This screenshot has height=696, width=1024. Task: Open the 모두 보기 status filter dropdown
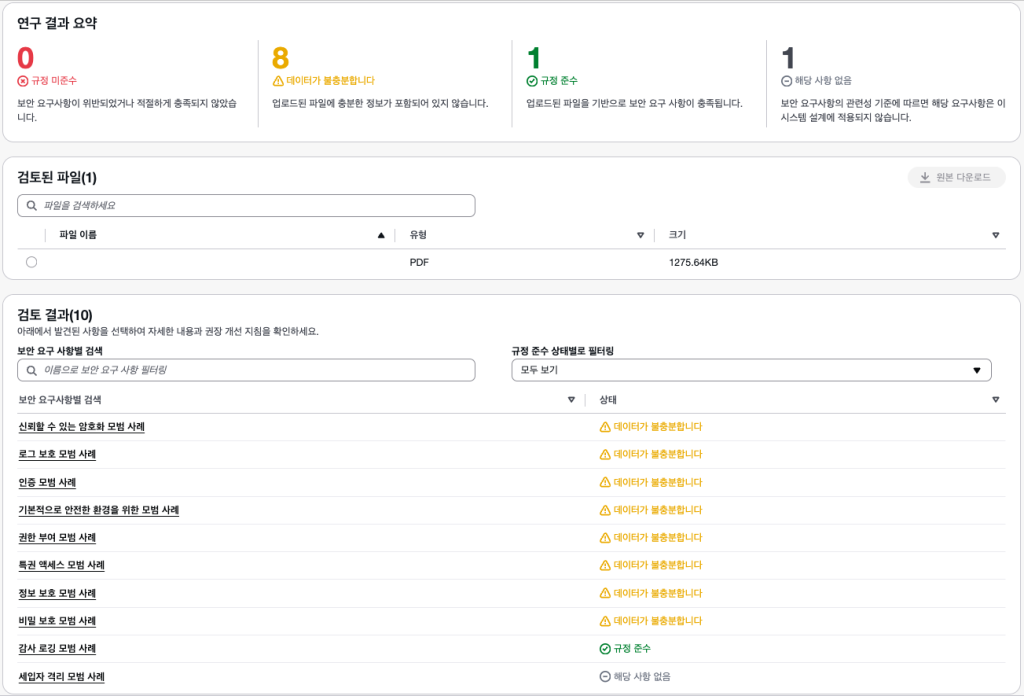click(750, 370)
